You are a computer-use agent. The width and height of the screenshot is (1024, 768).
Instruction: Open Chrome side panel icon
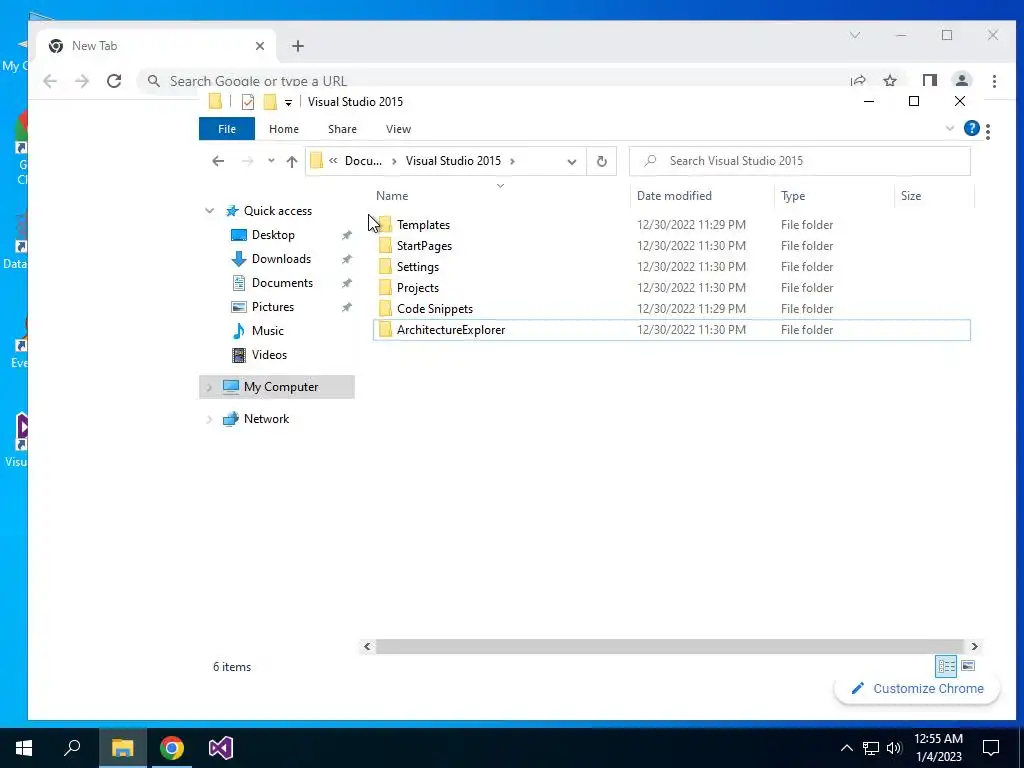[x=929, y=81]
